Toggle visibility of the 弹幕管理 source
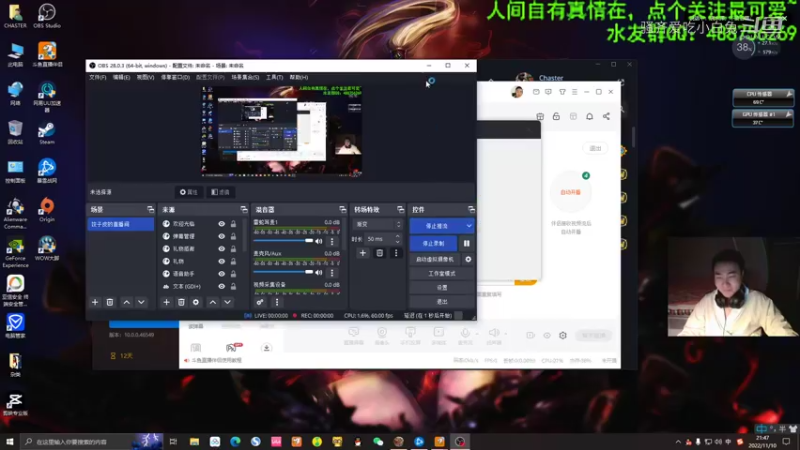The image size is (800, 450). pos(221,236)
